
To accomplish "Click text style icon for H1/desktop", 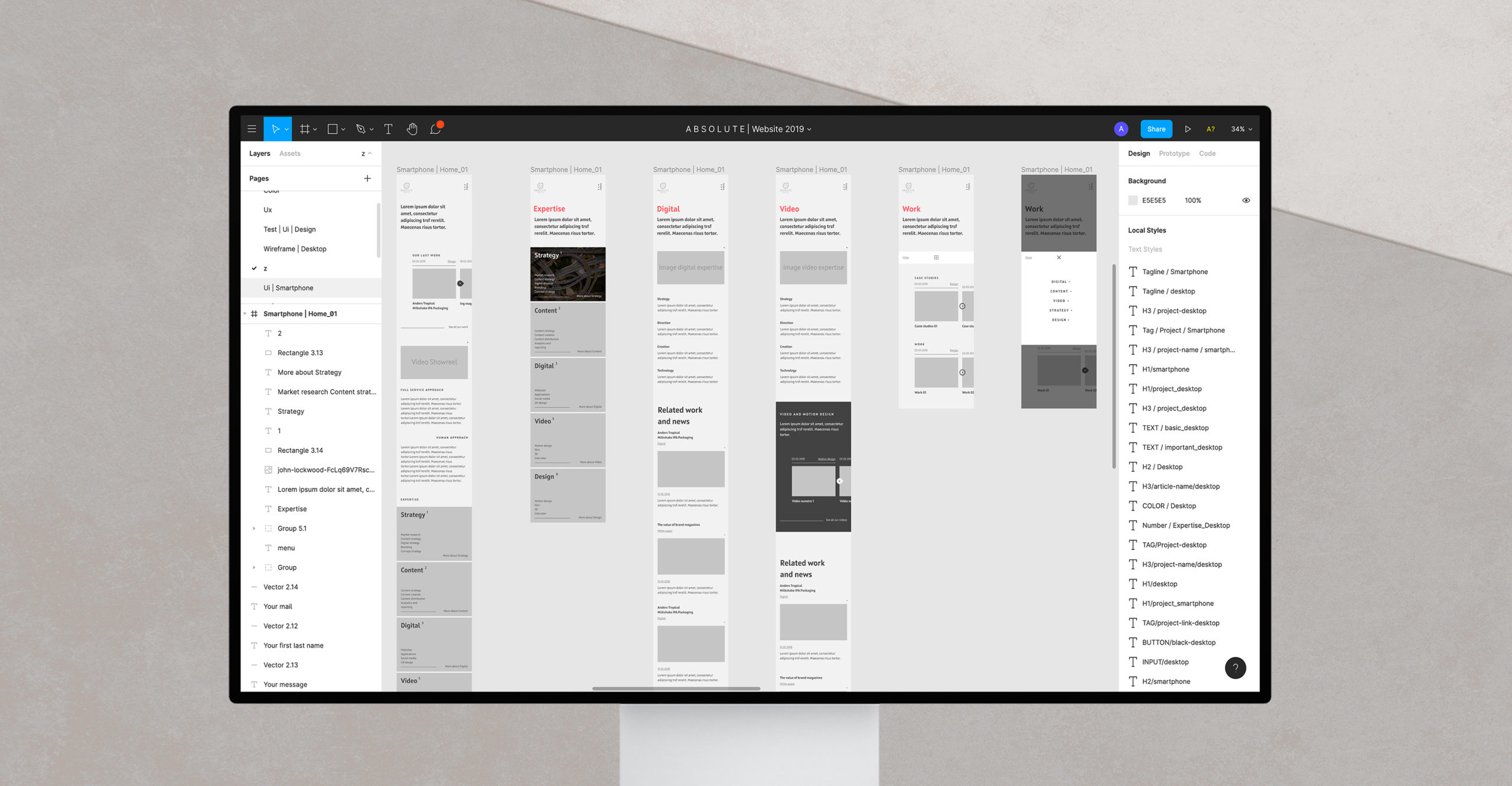I will pos(1133,583).
